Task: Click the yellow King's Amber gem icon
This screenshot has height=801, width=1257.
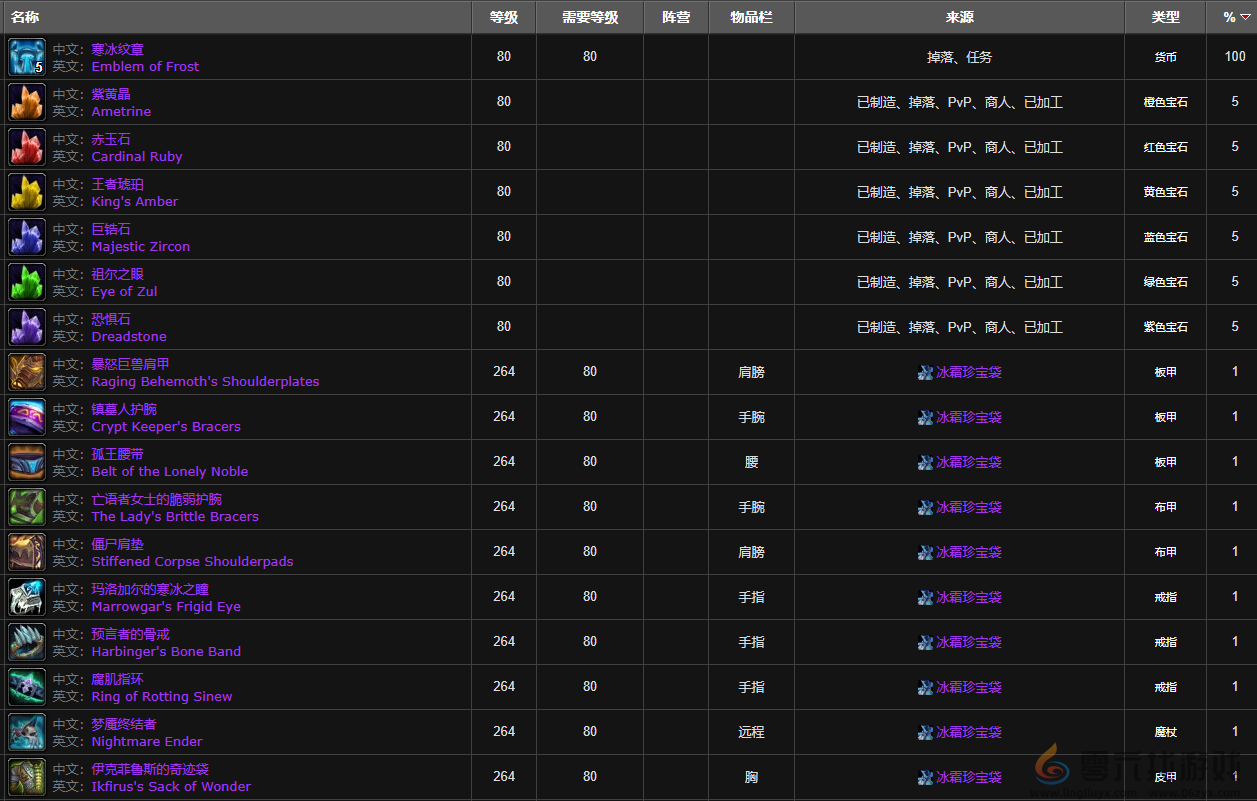Action: [x=27, y=192]
